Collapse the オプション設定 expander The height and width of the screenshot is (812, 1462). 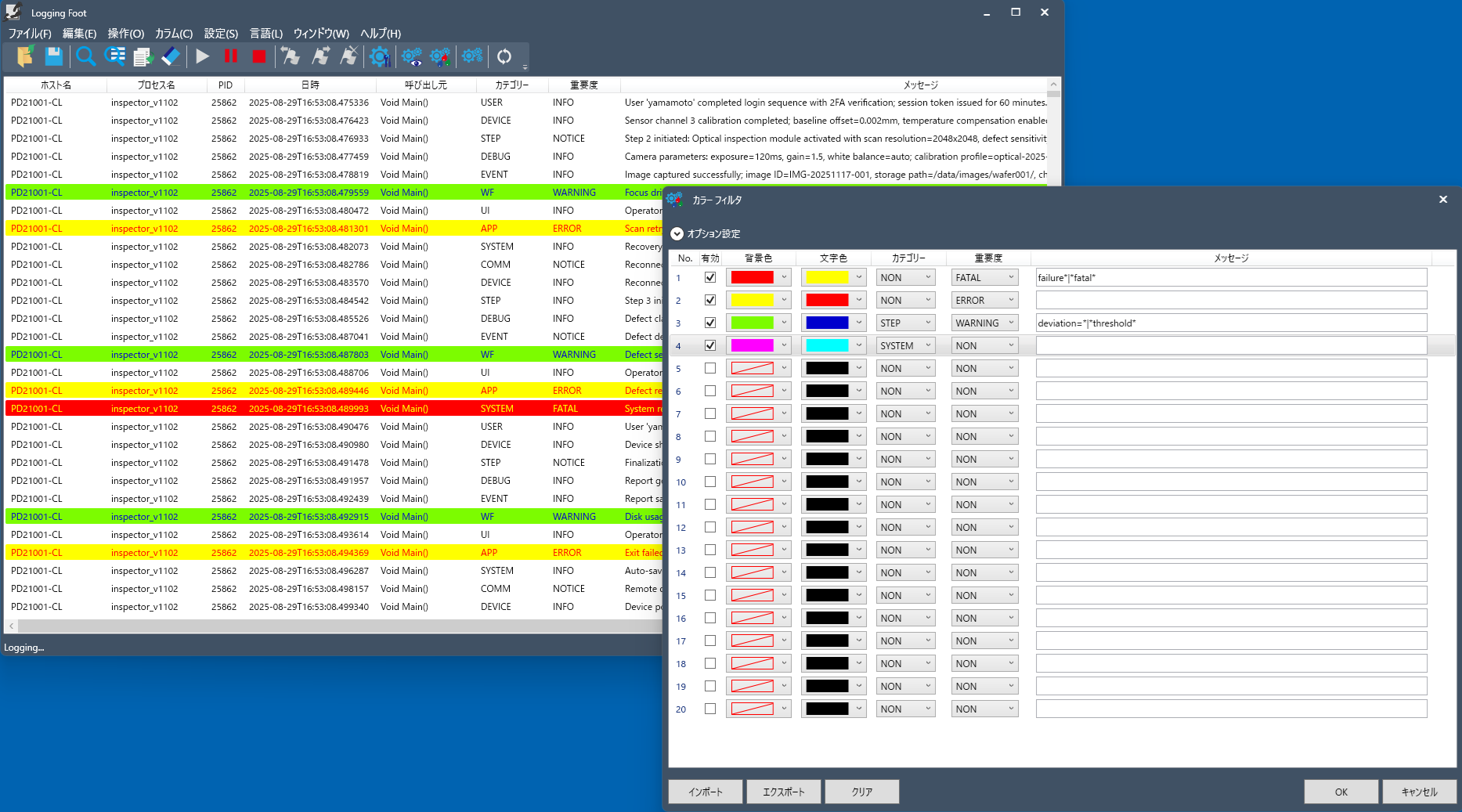tap(677, 233)
